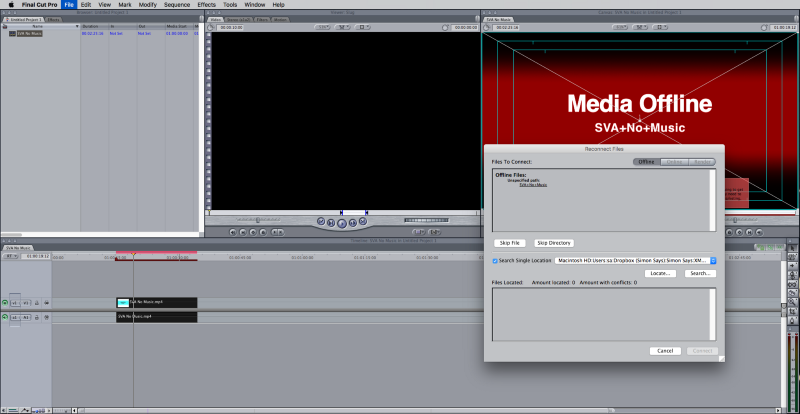Select the Zoom magnifier tool
Image resolution: width=800 pixels, height=414 pixels.
(792, 302)
